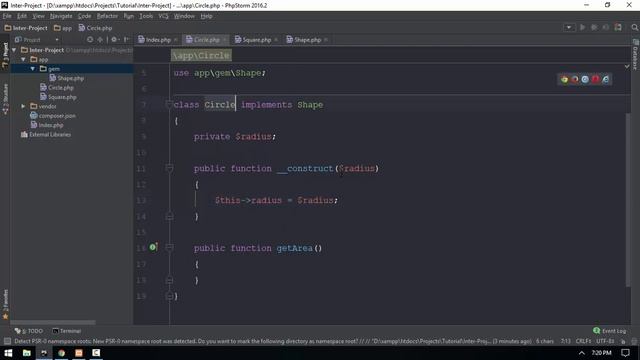Collapse the app folder

pos(23,59)
